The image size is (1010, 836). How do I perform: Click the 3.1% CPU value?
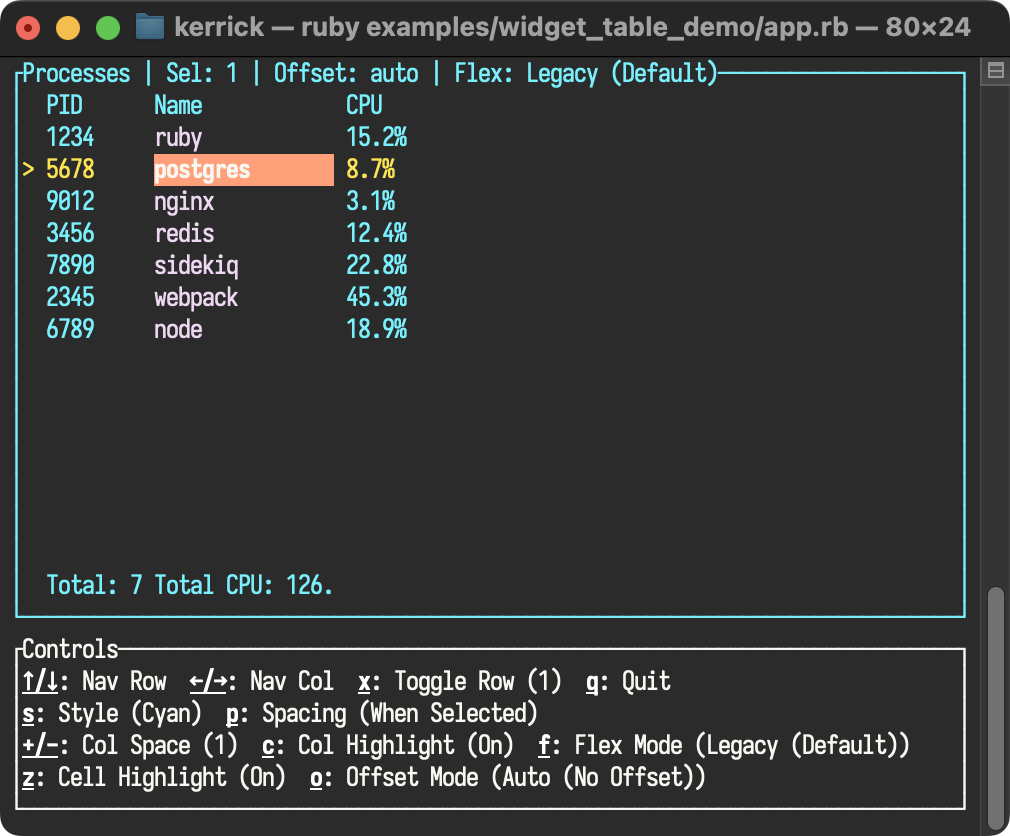click(370, 202)
